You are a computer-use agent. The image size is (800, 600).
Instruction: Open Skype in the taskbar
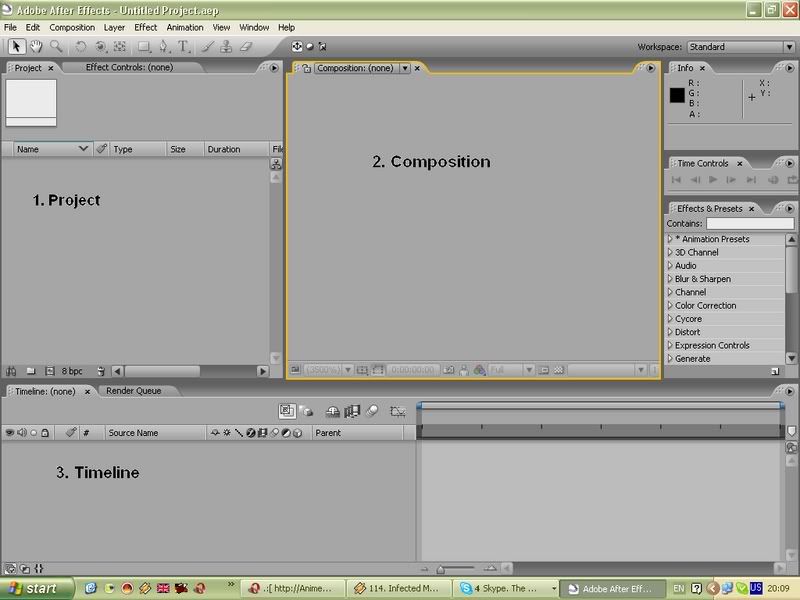tap(506, 588)
